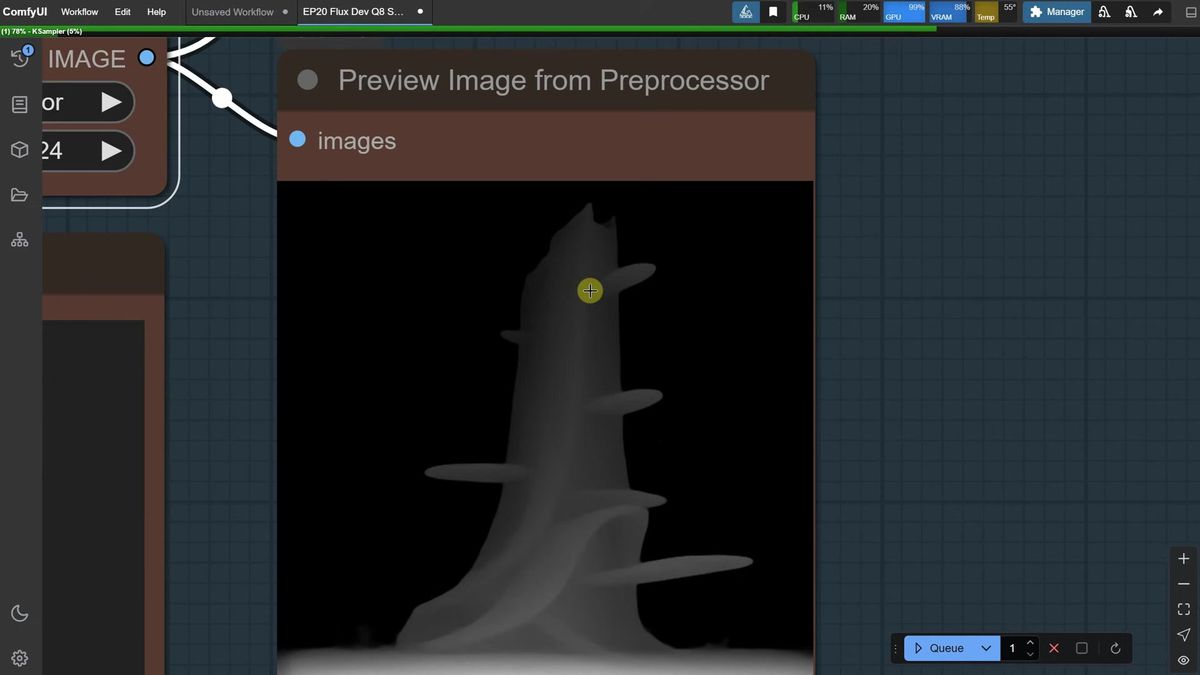Click the blue boat logo icon in toolbar
1200x675 pixels.
coord(745,12)
